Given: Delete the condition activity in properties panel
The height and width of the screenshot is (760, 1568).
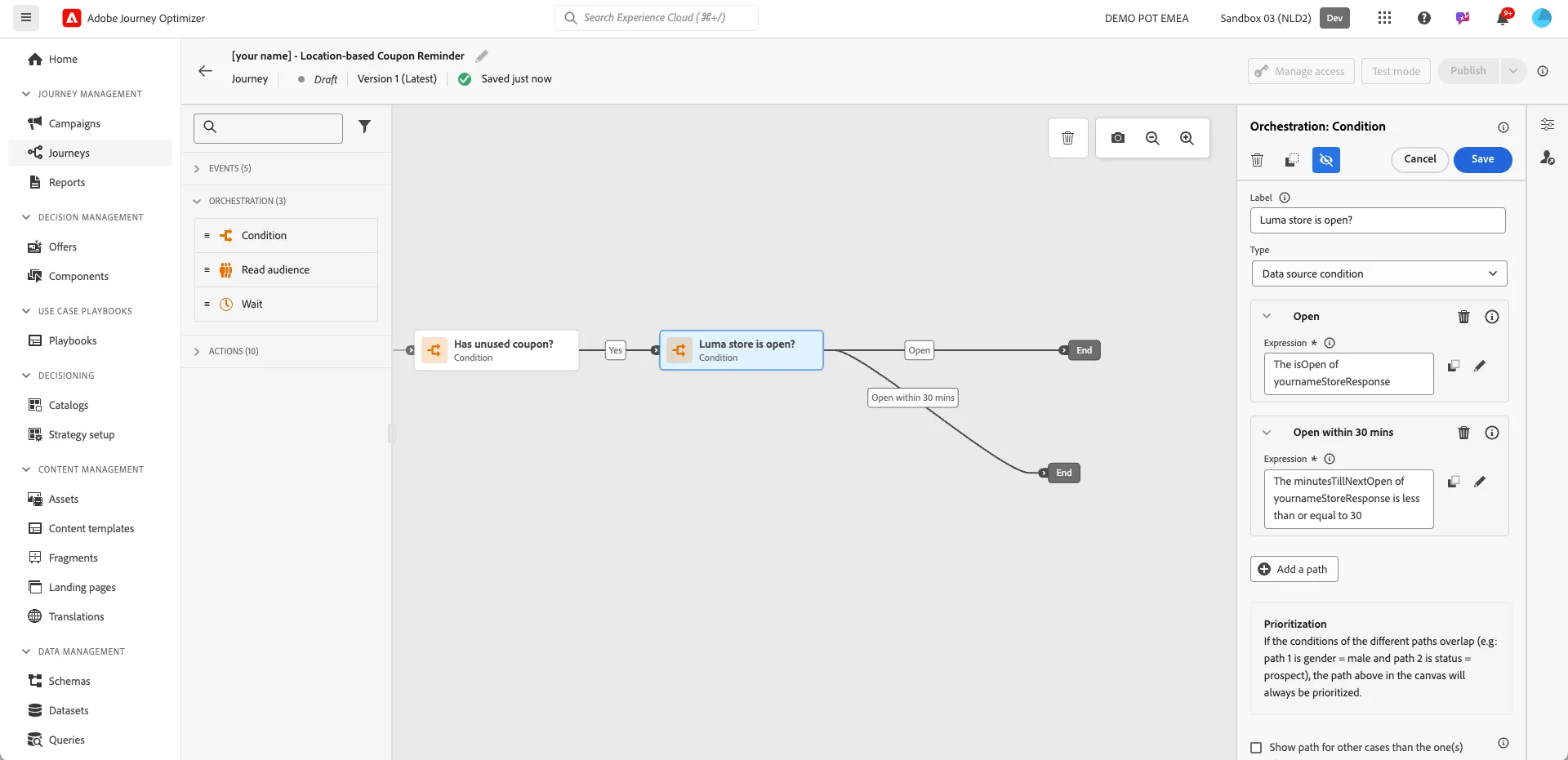Looking at the screenshot, I should click(1258, 160).
